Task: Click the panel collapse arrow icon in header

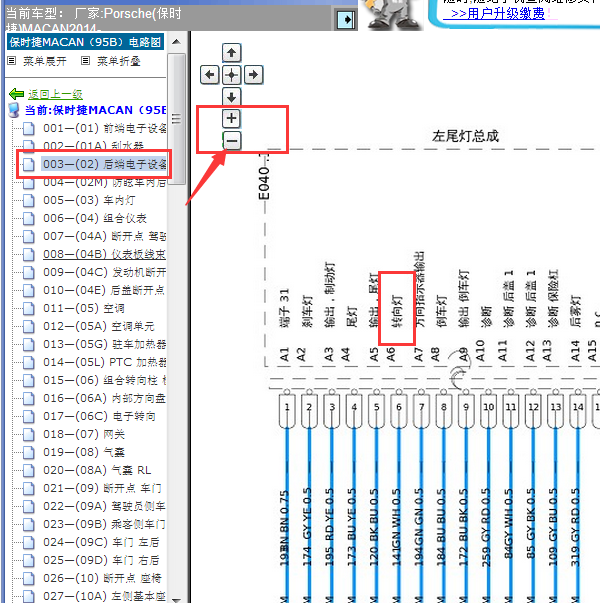Action: [x=346, y=19]
